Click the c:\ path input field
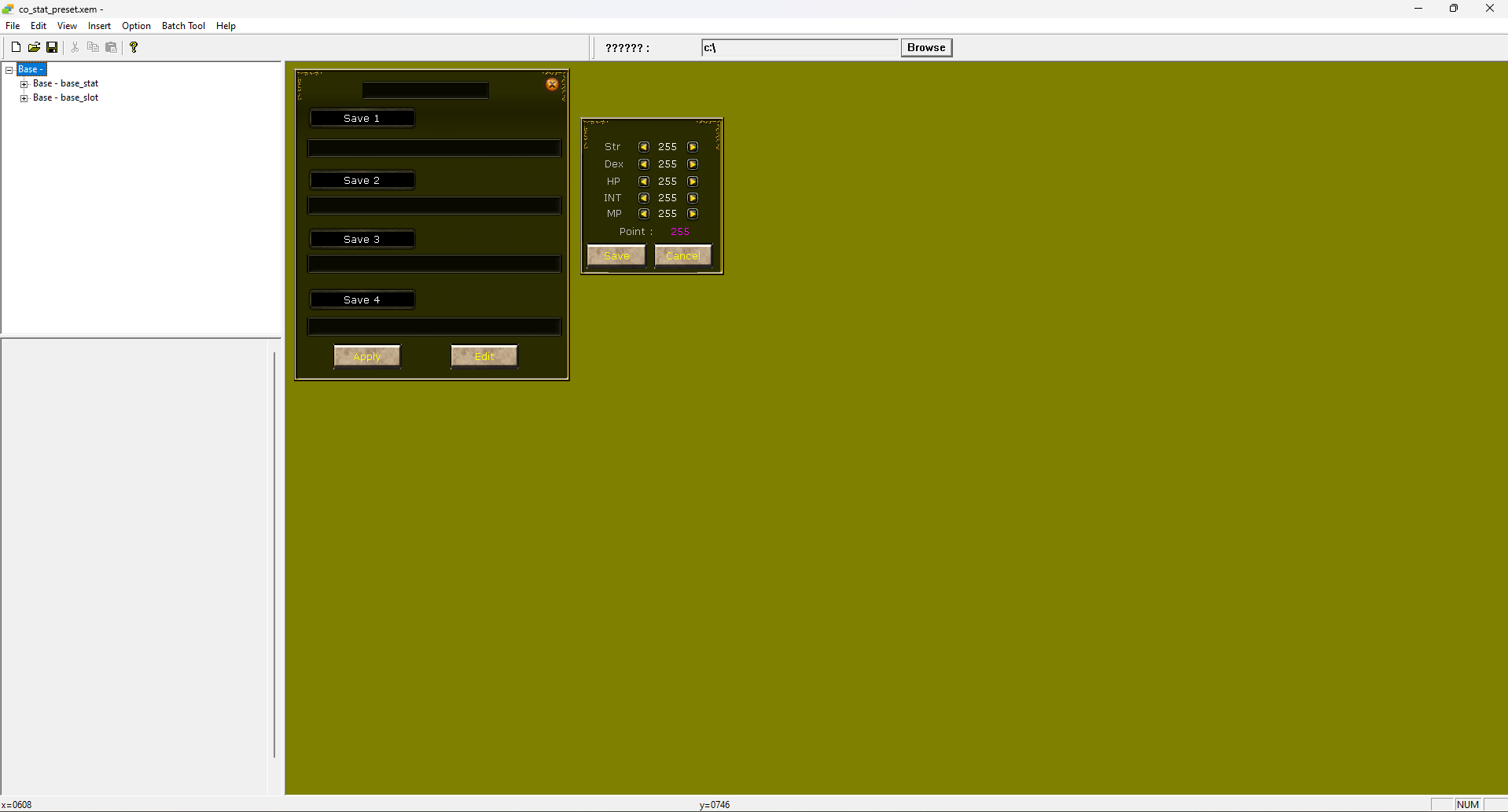 (x=800, y=47)
